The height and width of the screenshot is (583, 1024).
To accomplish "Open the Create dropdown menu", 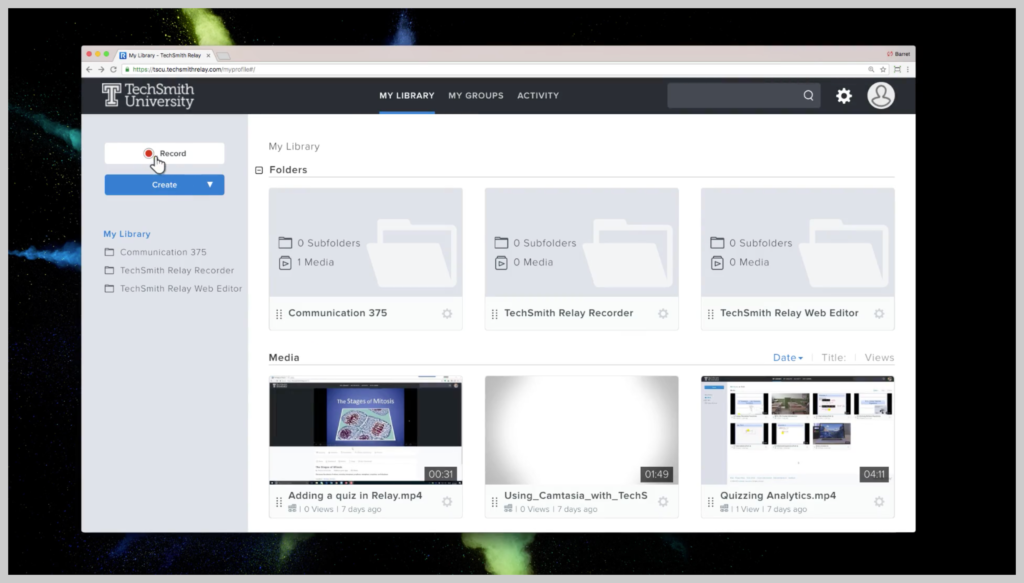I will [x=164, y=185].
